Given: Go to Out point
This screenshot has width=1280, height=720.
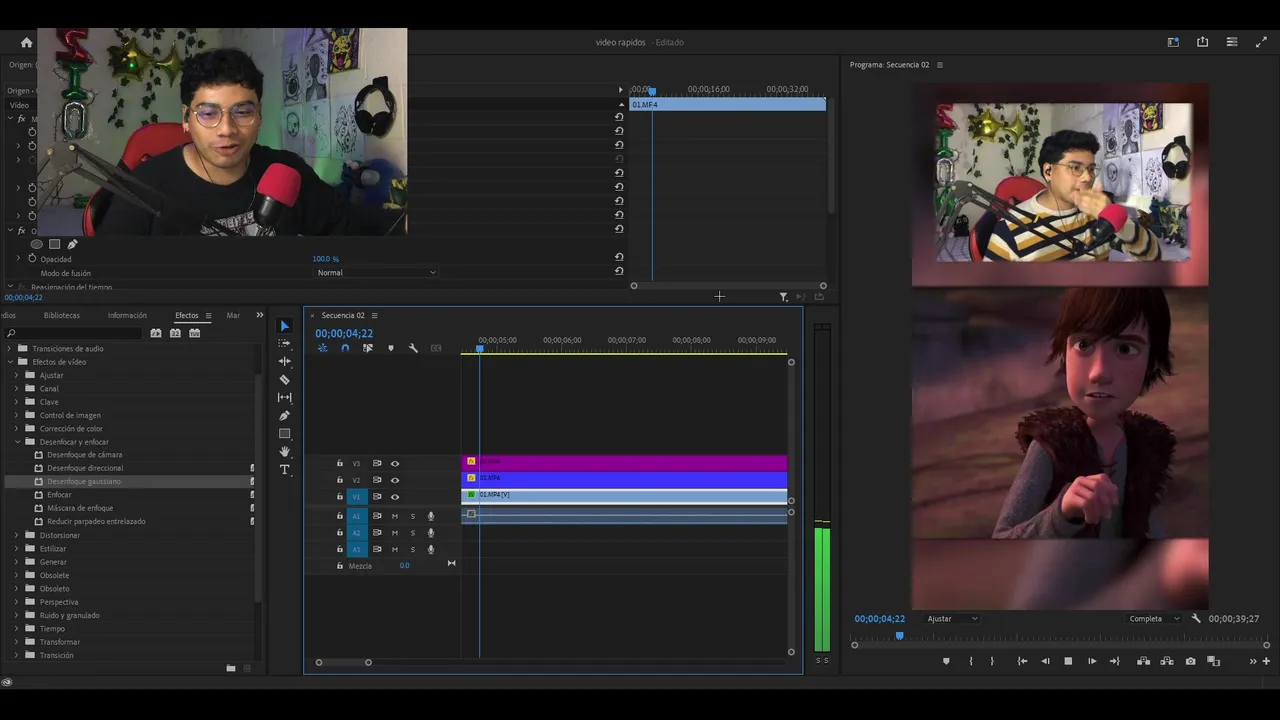Looking at the screenshot, I should (x=1115, y=661).
